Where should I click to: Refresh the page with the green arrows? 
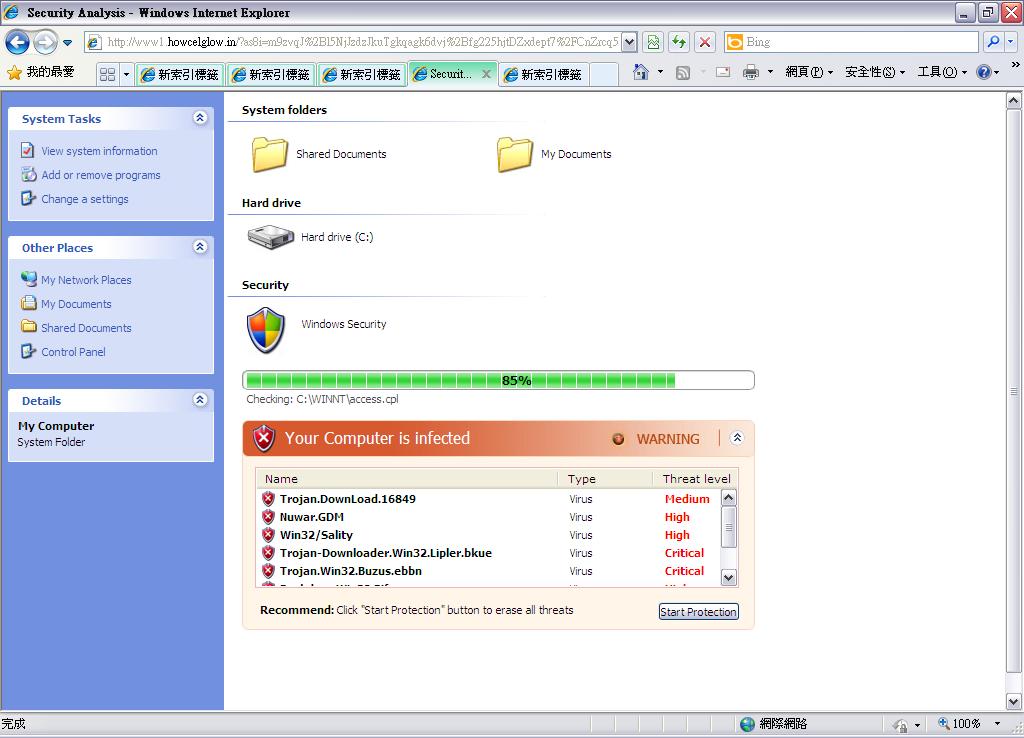[679, 42]
